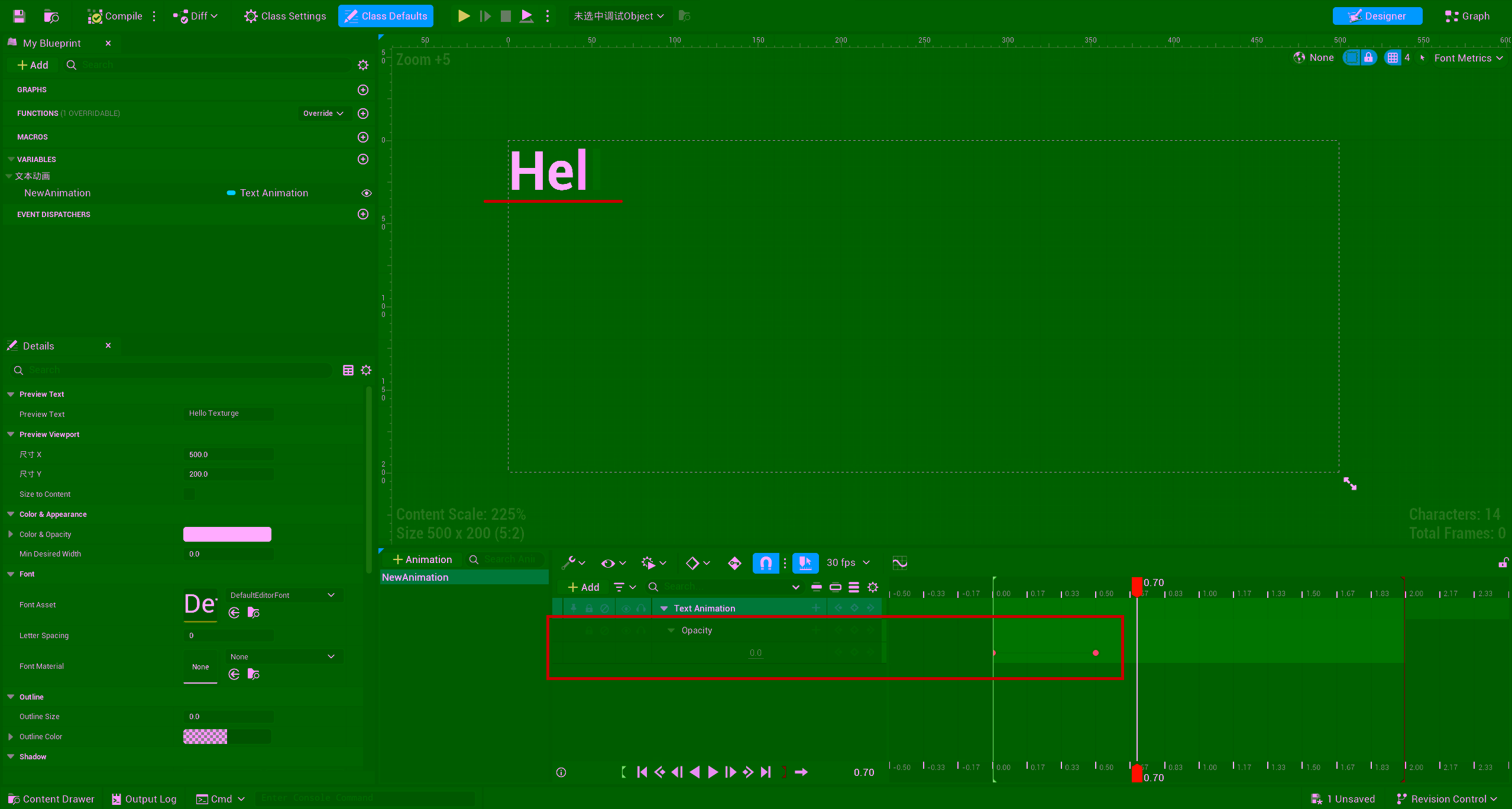Open localization preview None globe
1512x809 pixels.
pos(1314,57)
